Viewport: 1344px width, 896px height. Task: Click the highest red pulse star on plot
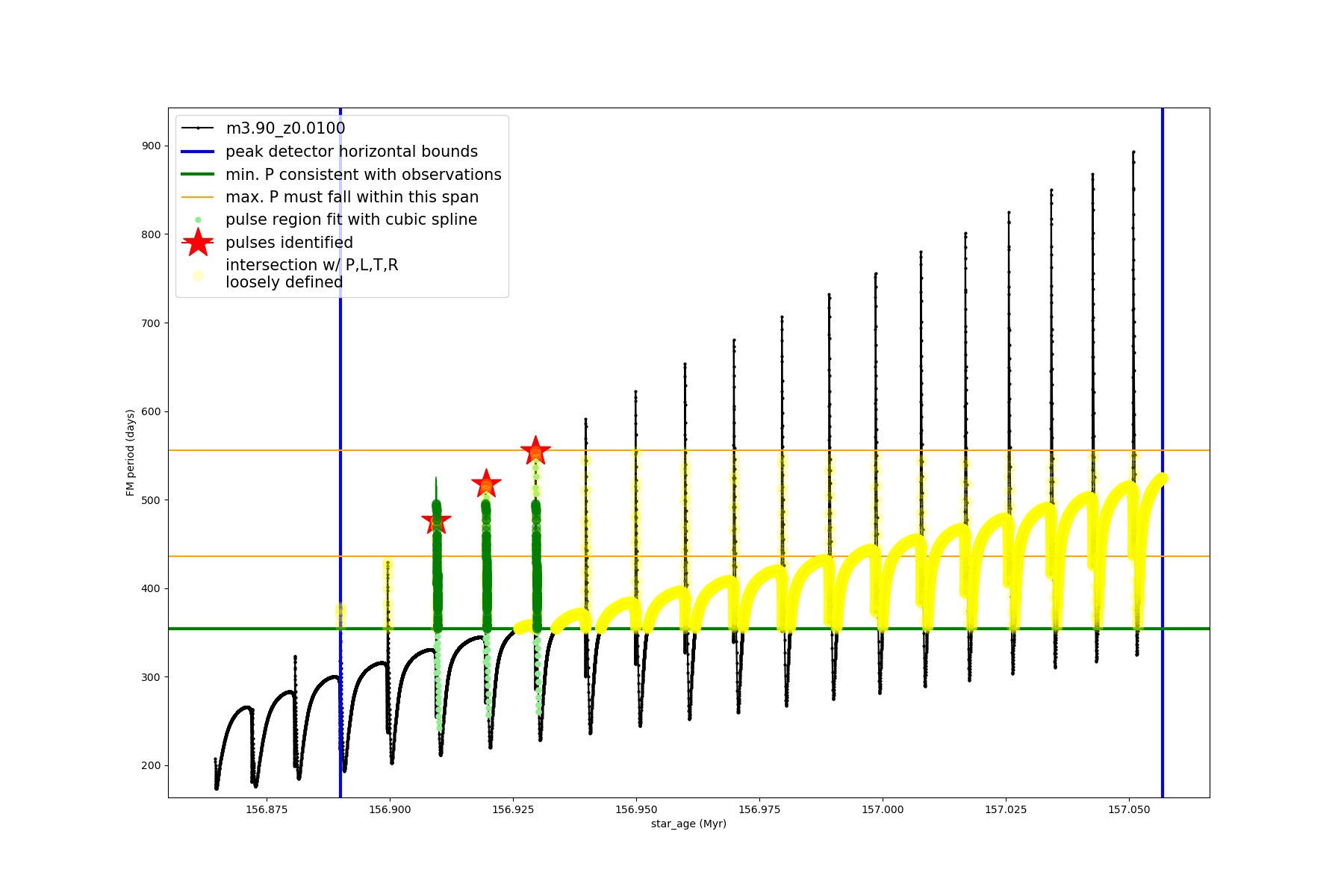coord(535,451)
